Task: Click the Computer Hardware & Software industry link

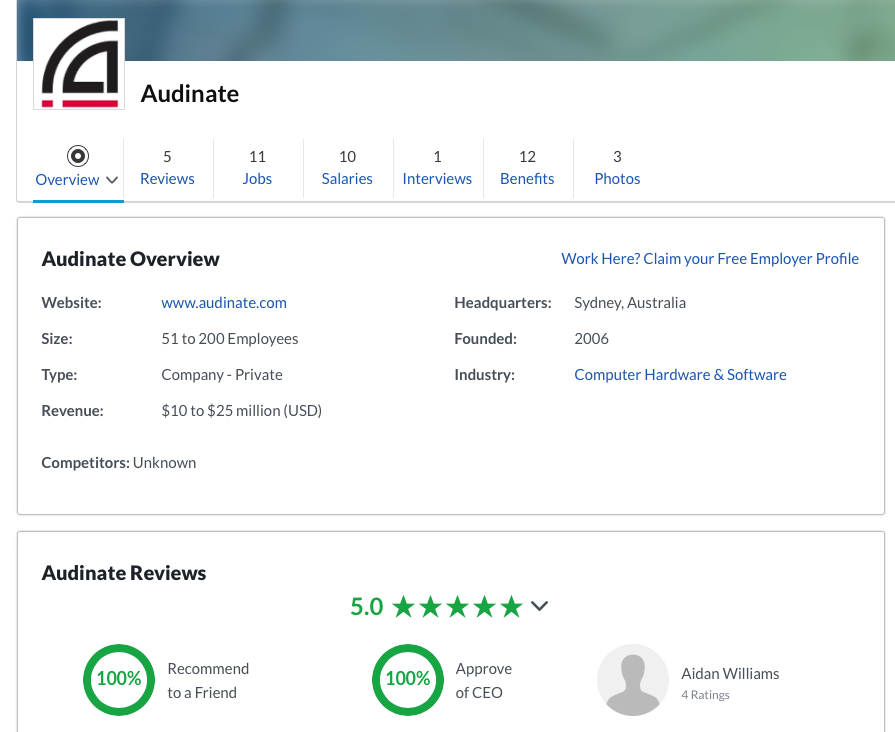Action: click(680, 374)
